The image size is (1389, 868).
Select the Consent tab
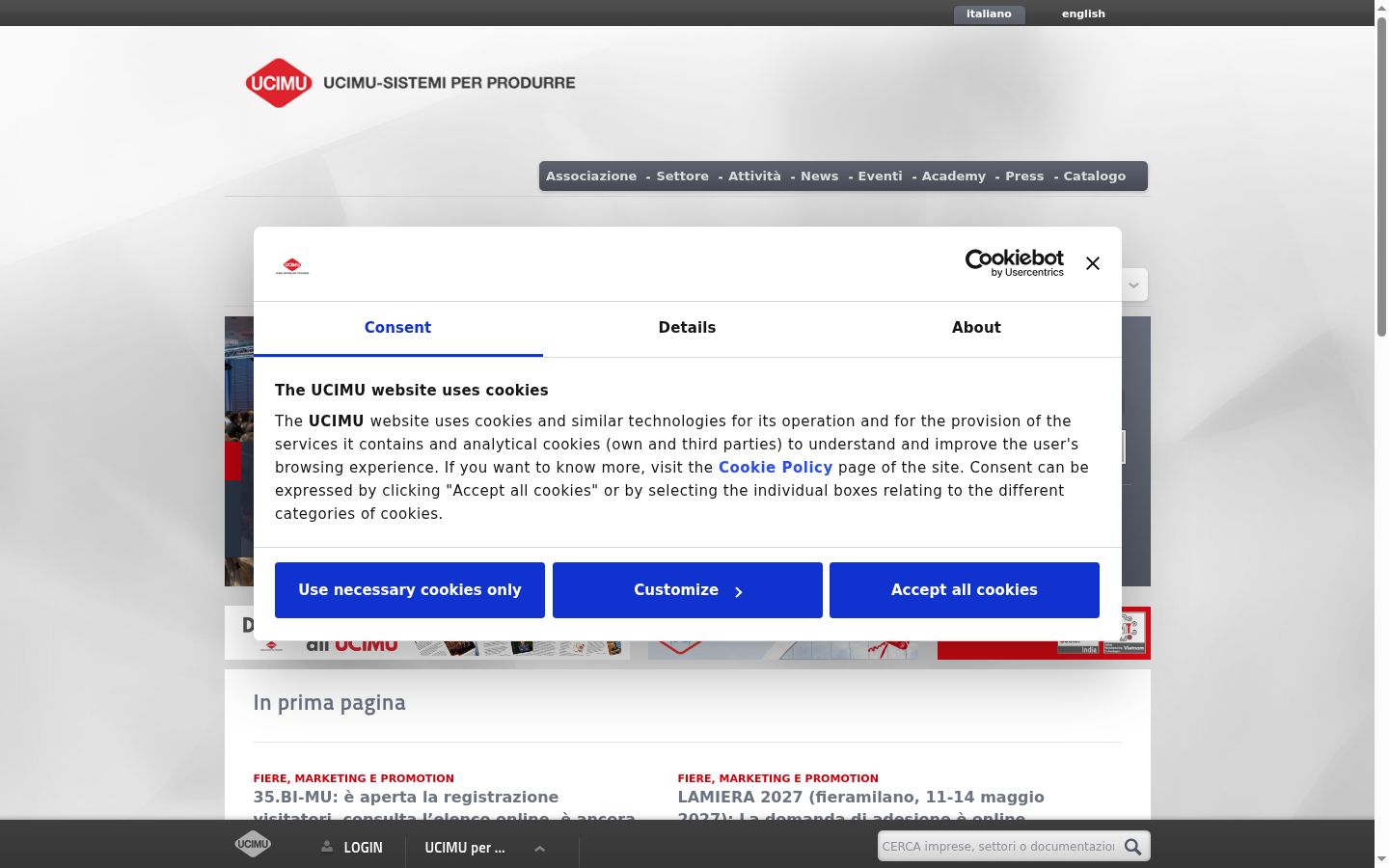click(397, 328)
